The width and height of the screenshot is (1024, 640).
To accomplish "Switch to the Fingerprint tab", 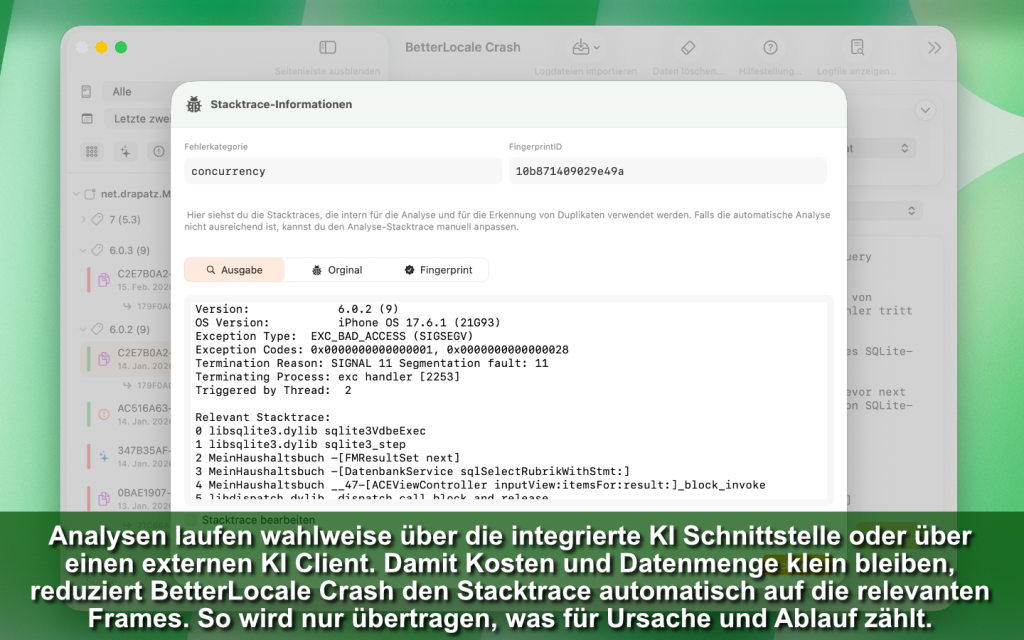I will (x=438, y=270).
